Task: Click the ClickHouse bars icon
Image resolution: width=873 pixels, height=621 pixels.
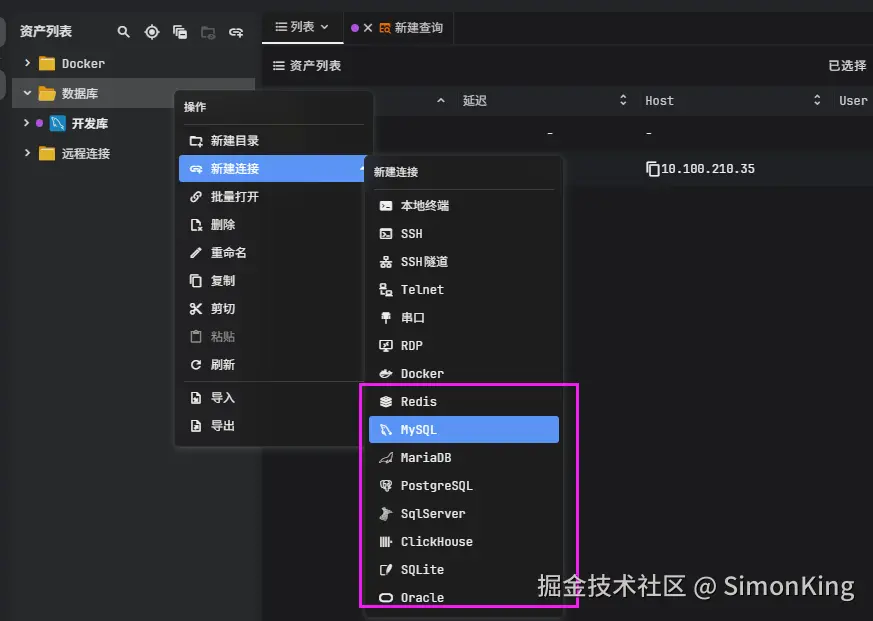Action: click(385, 541)
